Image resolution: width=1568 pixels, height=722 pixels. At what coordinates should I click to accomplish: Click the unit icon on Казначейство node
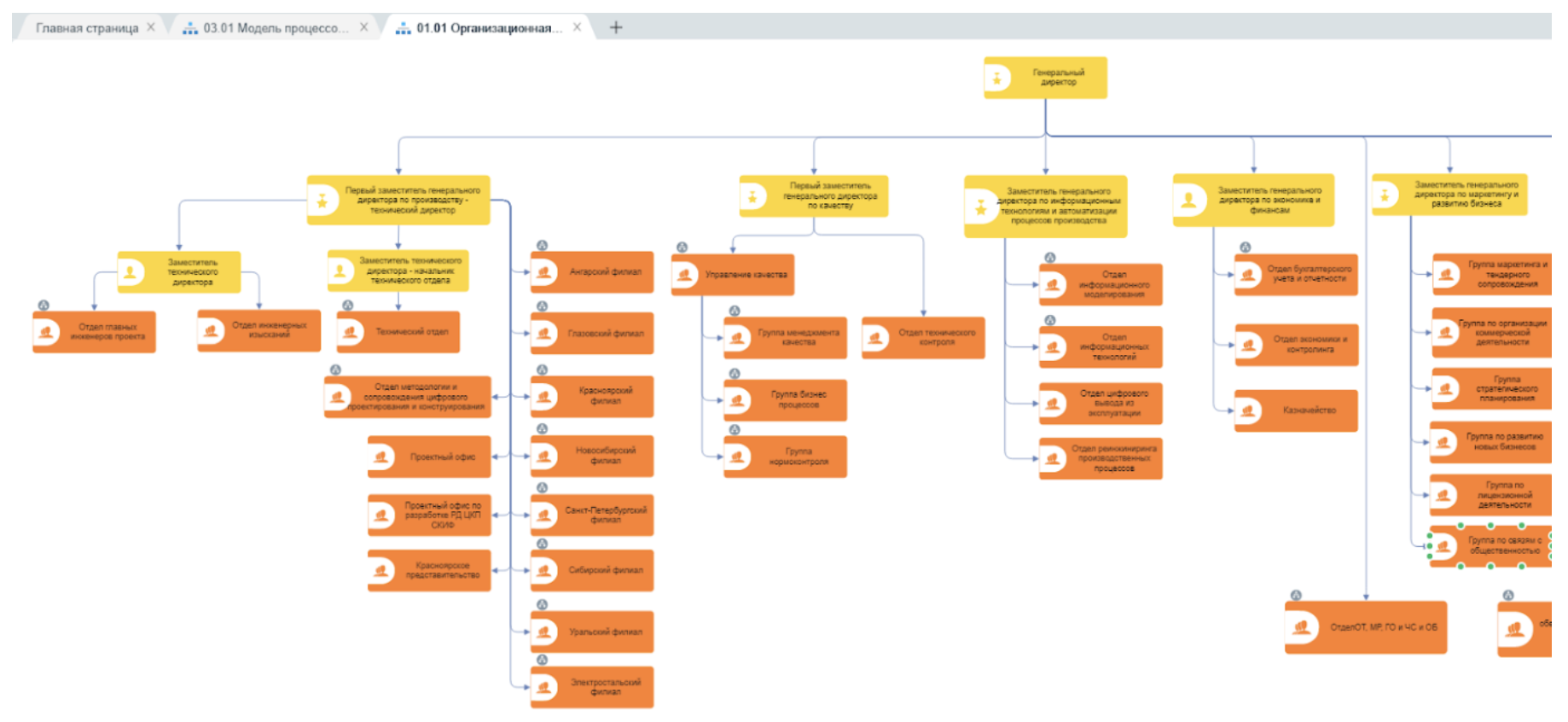1248,411
